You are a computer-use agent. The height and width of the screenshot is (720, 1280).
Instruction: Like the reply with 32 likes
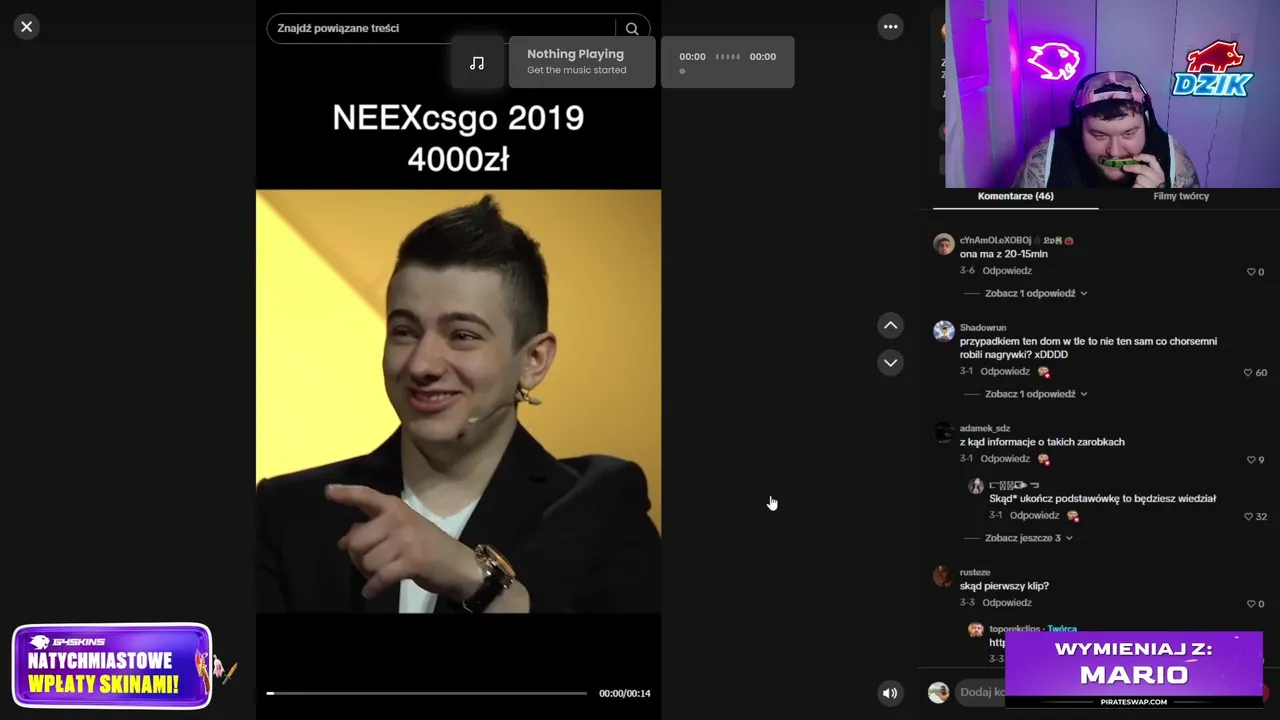pyautogui.click(x=1247, y=517)
